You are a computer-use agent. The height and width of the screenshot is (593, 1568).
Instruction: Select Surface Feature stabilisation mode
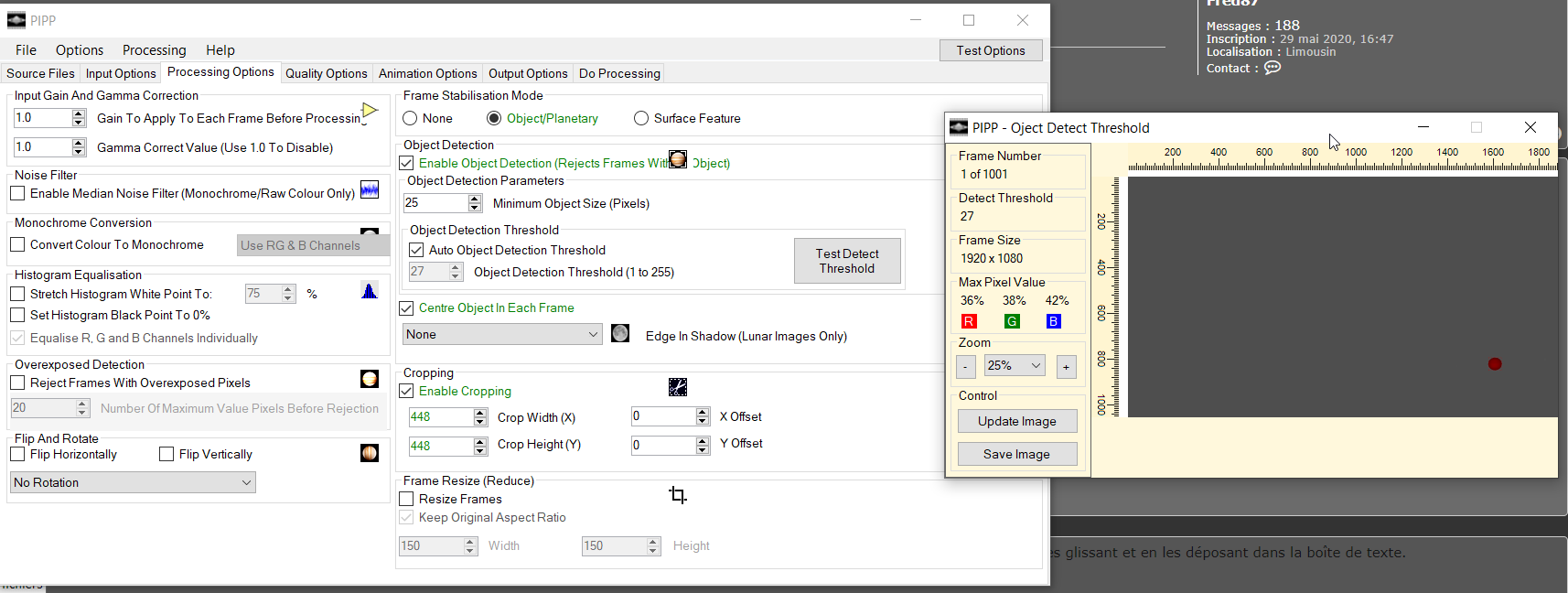(641, 118)
